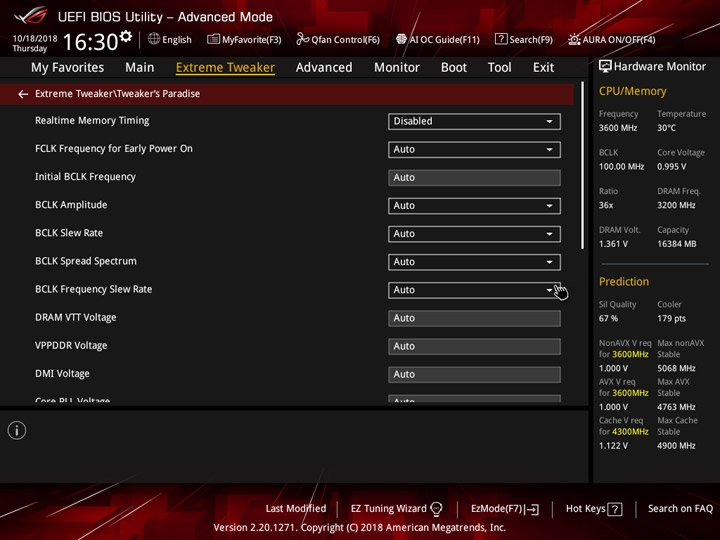Click the Last Modified button

(296, 509)
